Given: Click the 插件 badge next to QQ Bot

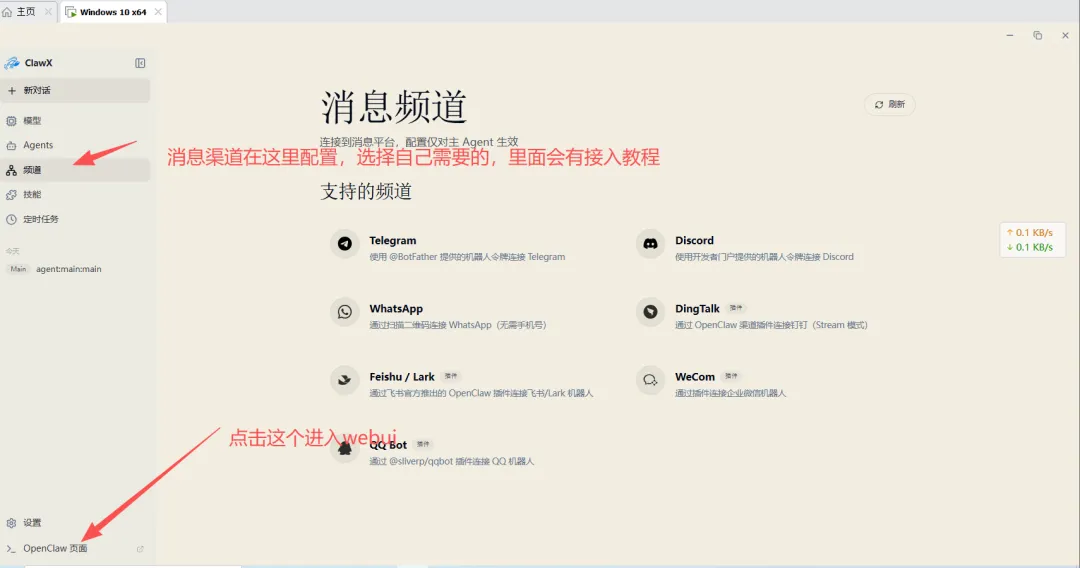Looking at the screenshot, I should [423, 445].
